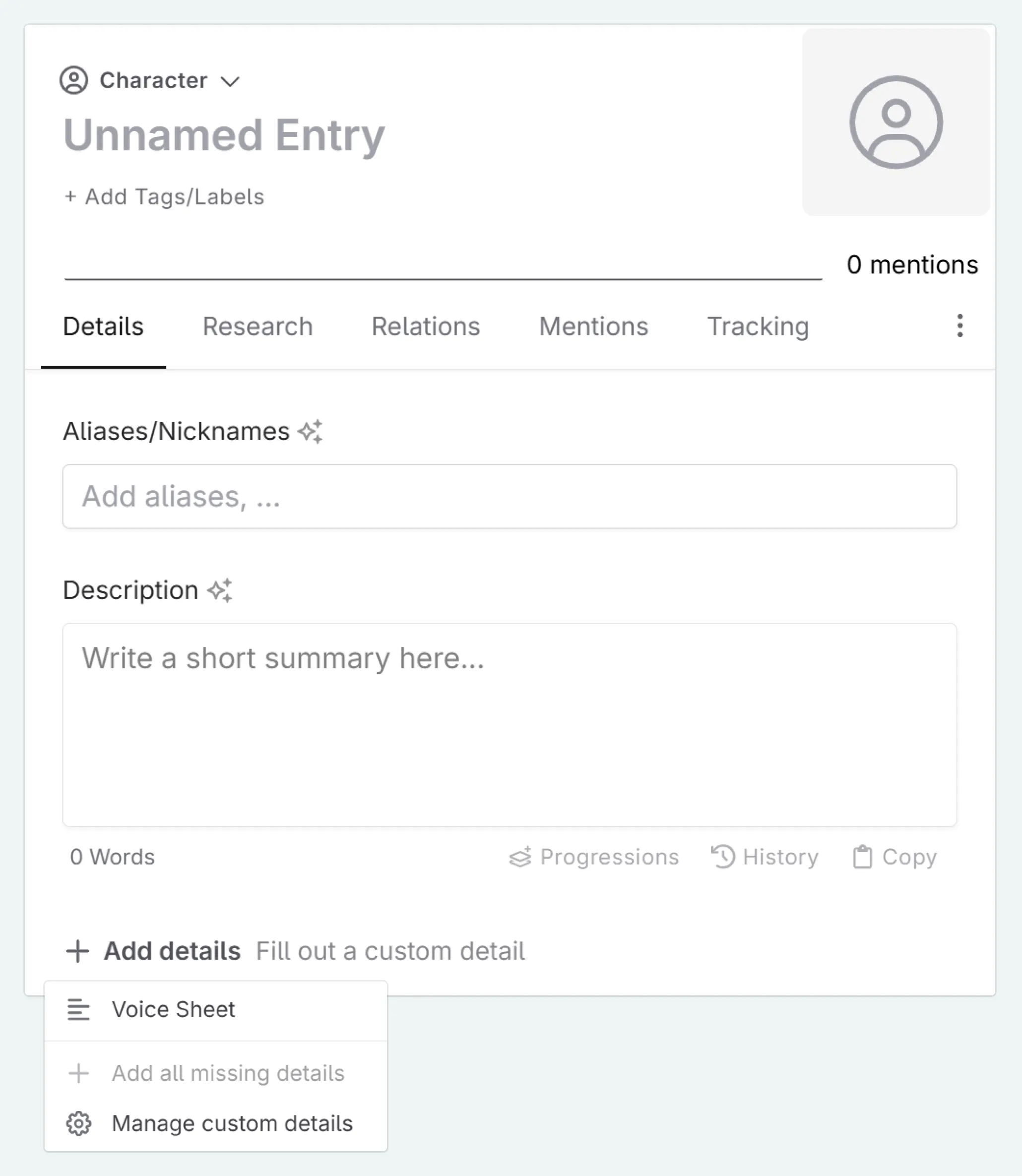The width and height of the screenshot is (1022, 1176).
Task: Copy the description text
Action: [x=893, y=856]
